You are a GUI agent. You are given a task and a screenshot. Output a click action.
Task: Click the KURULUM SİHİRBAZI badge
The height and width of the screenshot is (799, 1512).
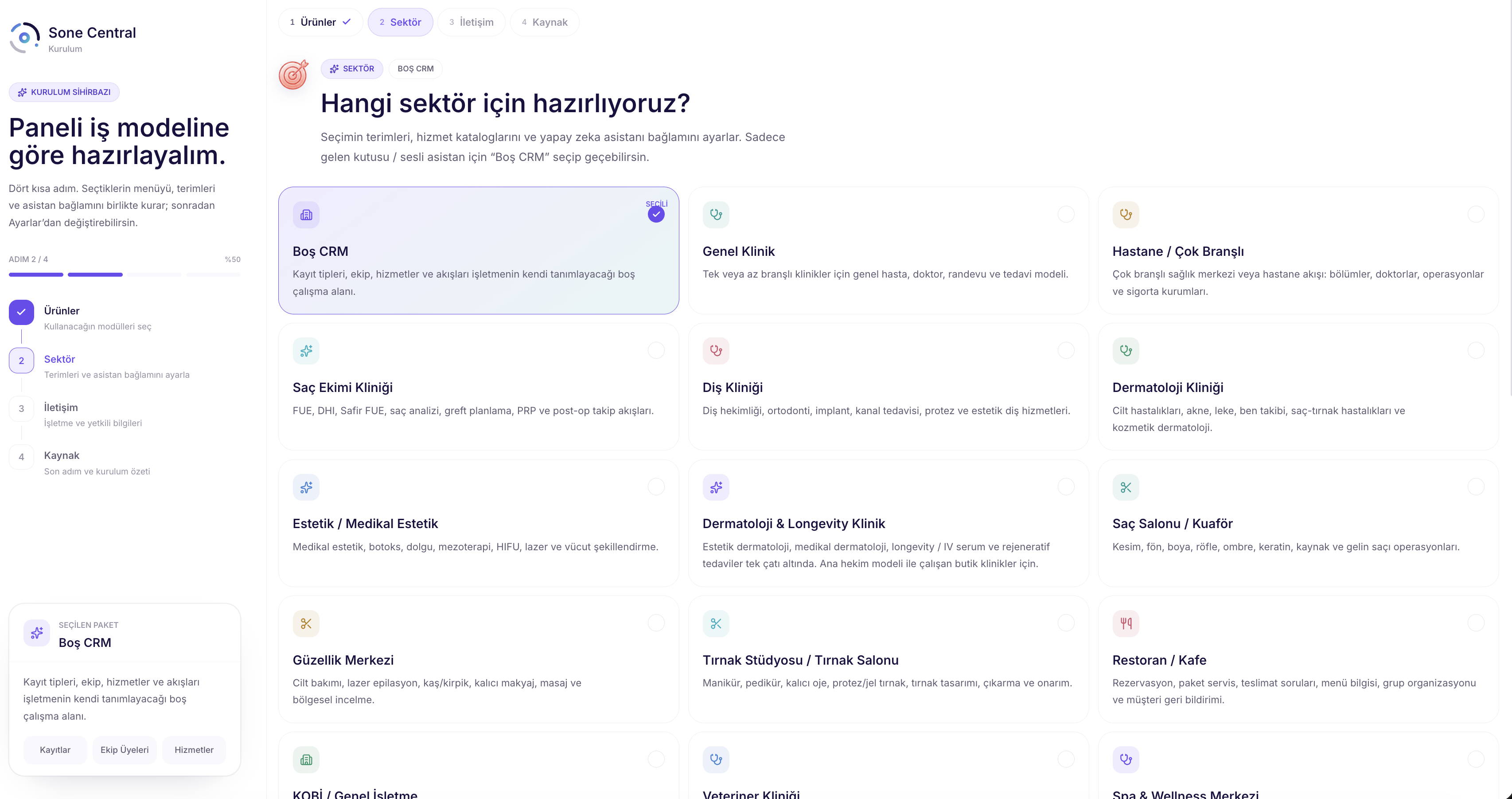[x=64, y=92]
